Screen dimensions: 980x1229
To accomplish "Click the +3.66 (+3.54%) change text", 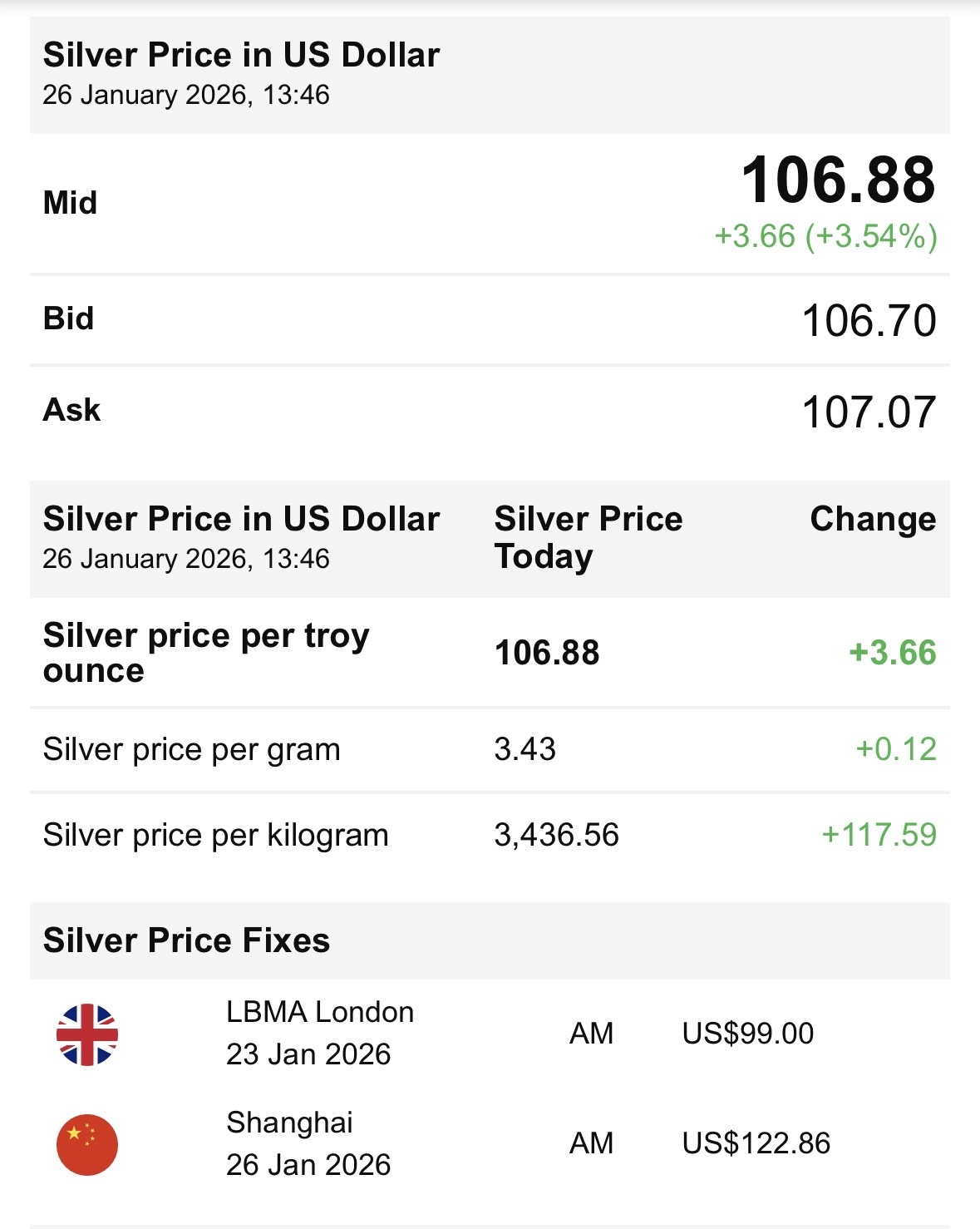I will tap(826, 236).
